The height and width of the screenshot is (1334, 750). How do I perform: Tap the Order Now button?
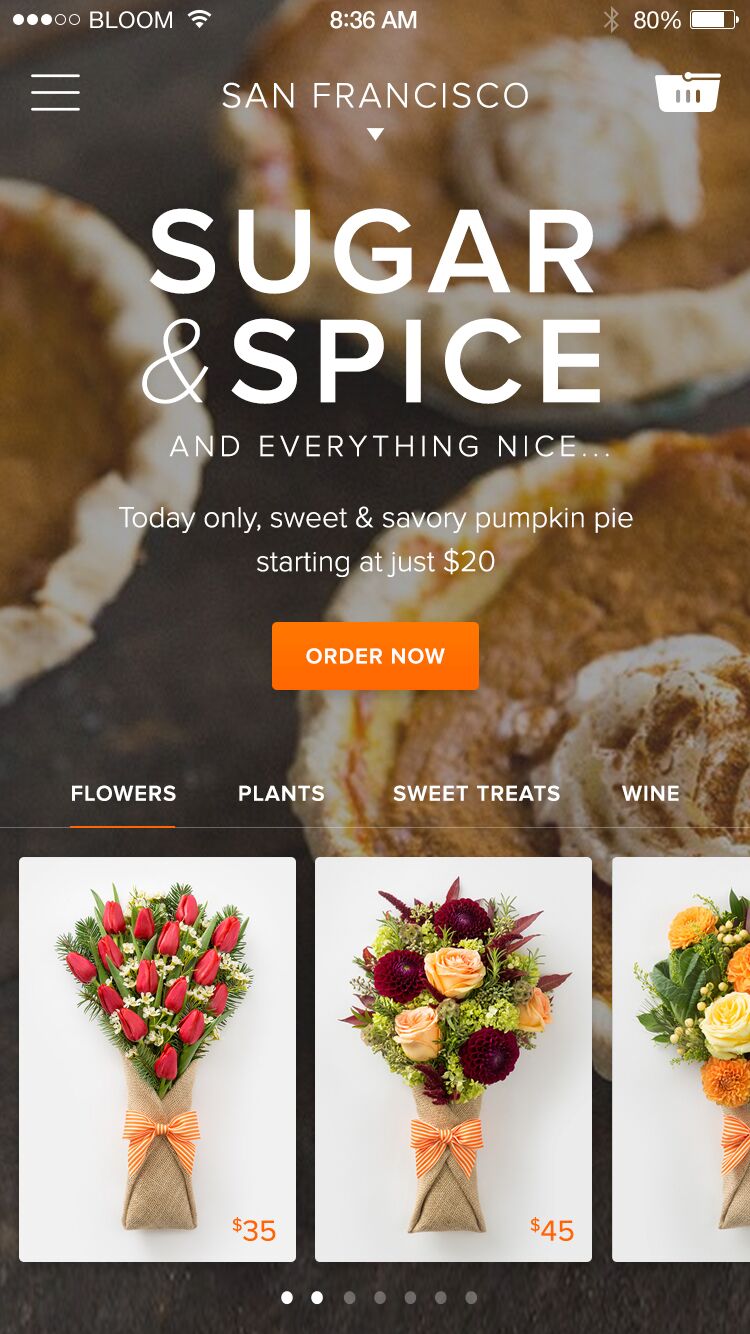[x=375, y=656]
